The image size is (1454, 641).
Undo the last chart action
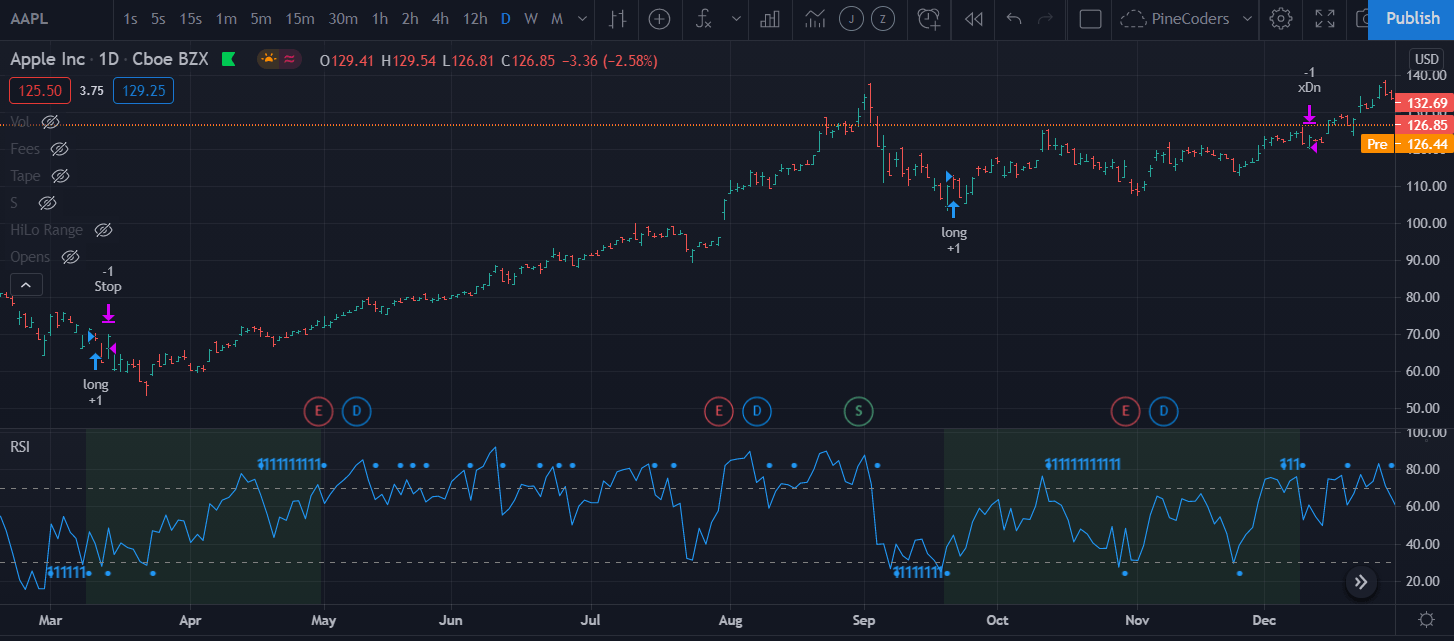pos(1013,20)
